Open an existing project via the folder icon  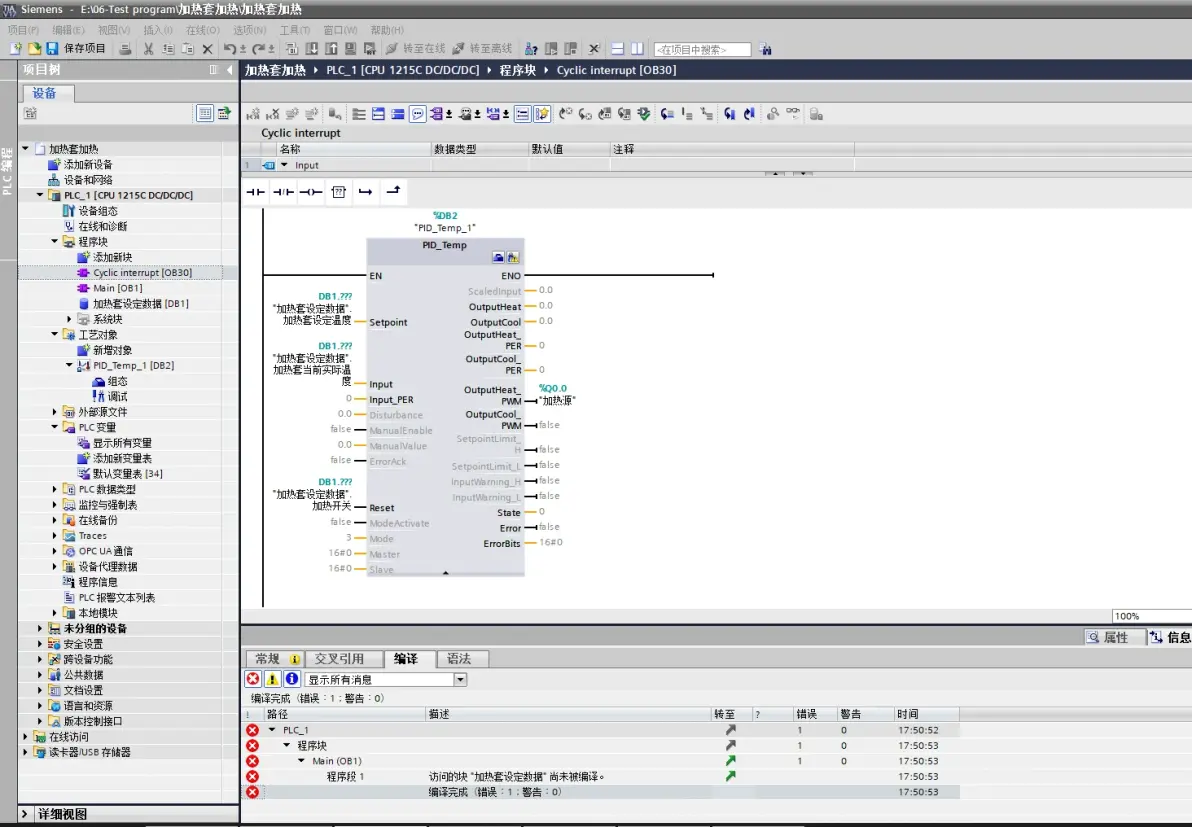pyautogui.click(x=34, y=49)
